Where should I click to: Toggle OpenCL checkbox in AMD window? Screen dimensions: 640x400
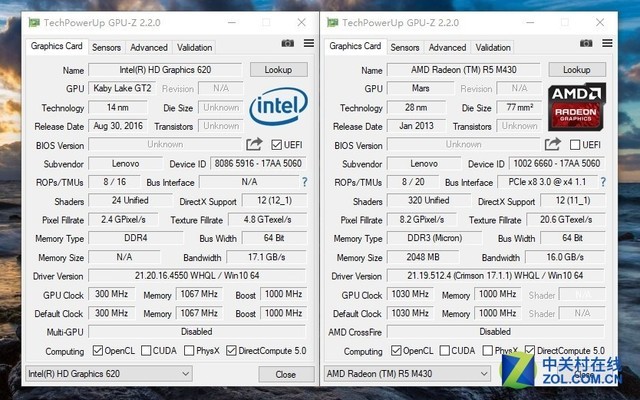point(396,350)
